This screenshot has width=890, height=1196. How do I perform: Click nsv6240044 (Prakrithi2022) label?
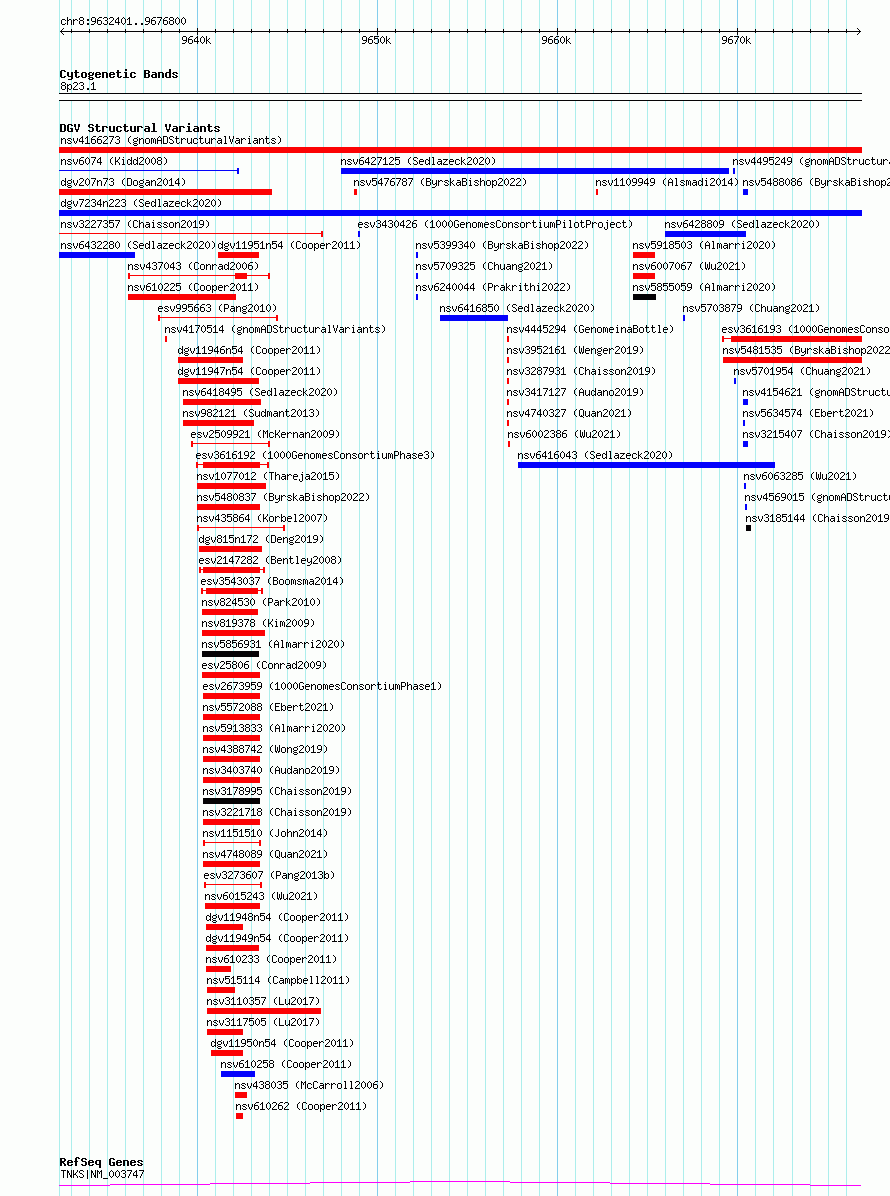pyautogui.click(x=493, y=288)
